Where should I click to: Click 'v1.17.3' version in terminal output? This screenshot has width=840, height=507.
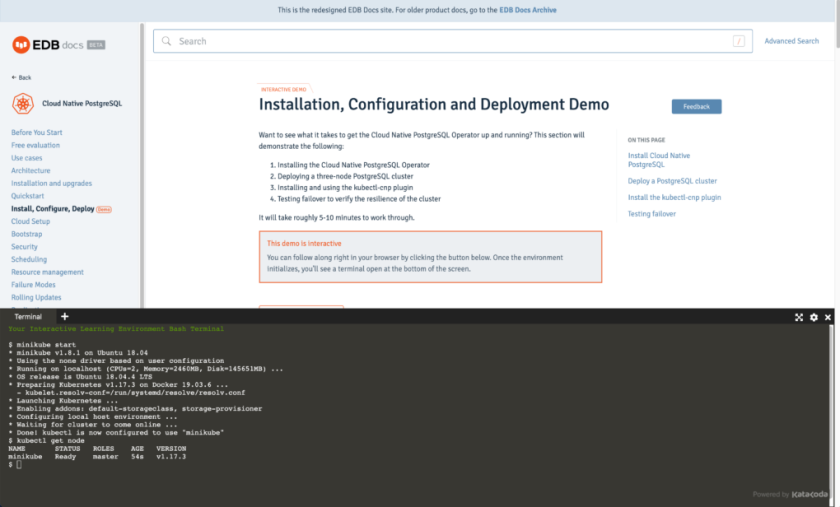click(171, 457)
